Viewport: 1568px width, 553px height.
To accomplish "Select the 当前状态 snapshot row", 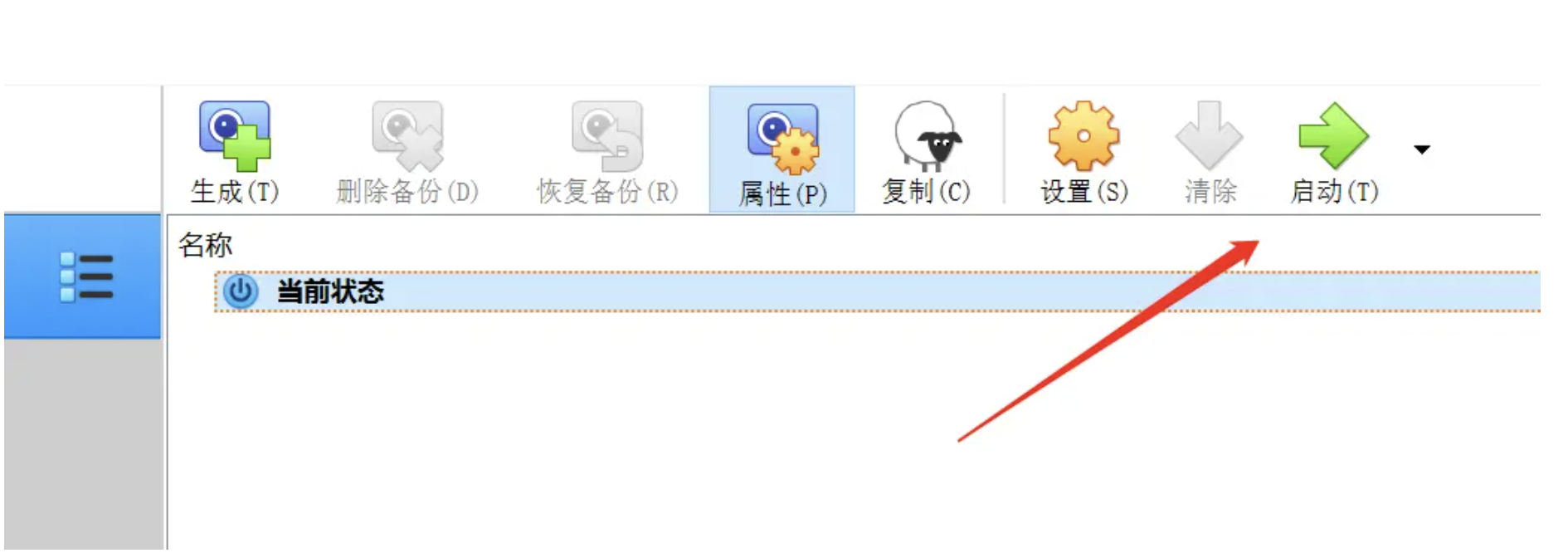I will (x=877, y=291).
